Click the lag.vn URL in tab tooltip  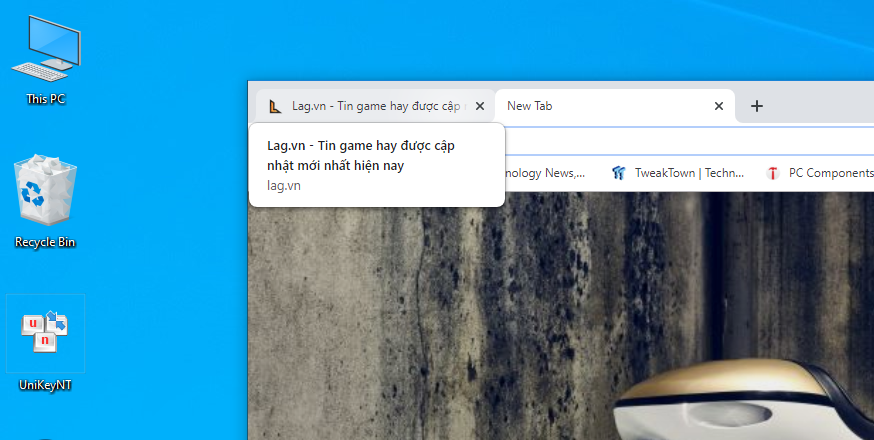click(284, 186)
